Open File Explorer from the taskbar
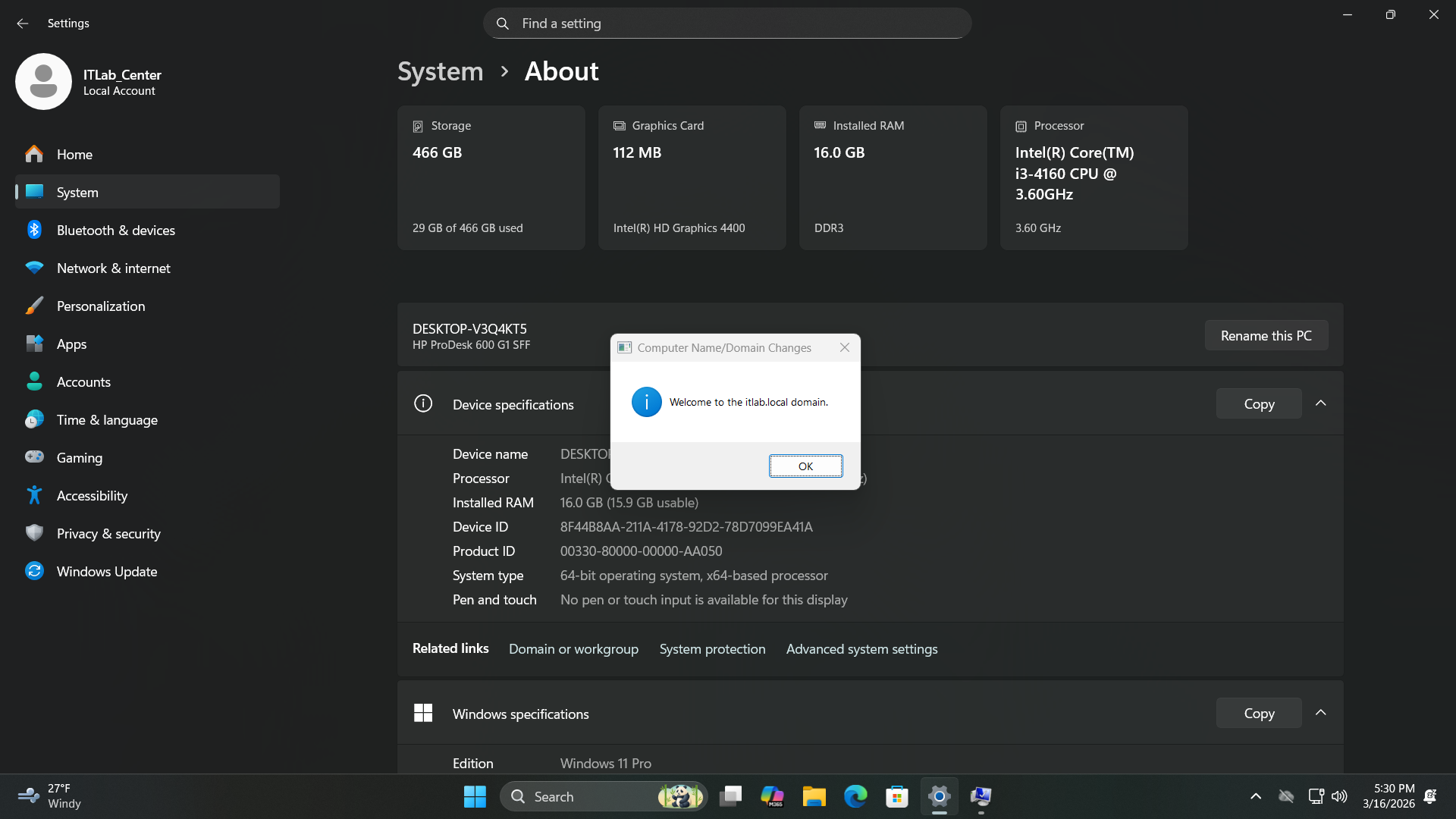 point(814,796)
